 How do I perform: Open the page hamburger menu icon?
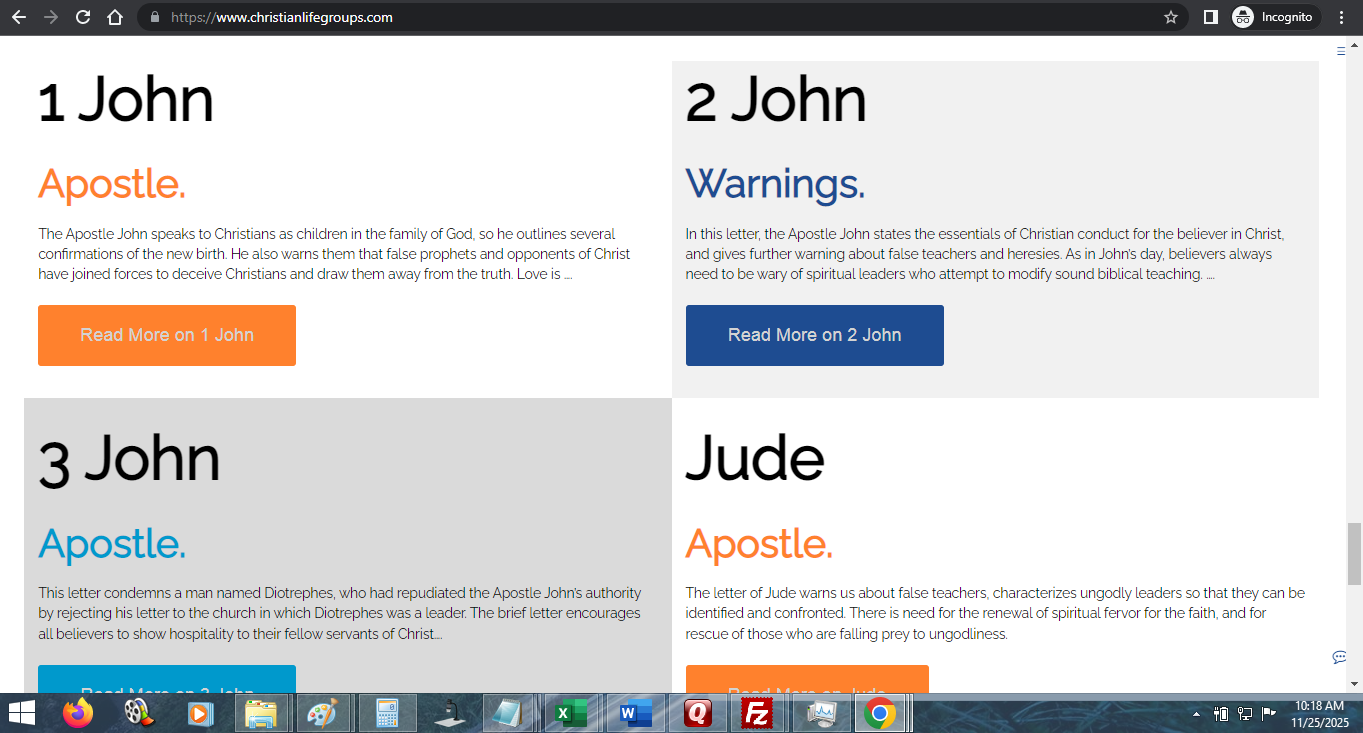pyautogui.click(x=1341, y=51)
